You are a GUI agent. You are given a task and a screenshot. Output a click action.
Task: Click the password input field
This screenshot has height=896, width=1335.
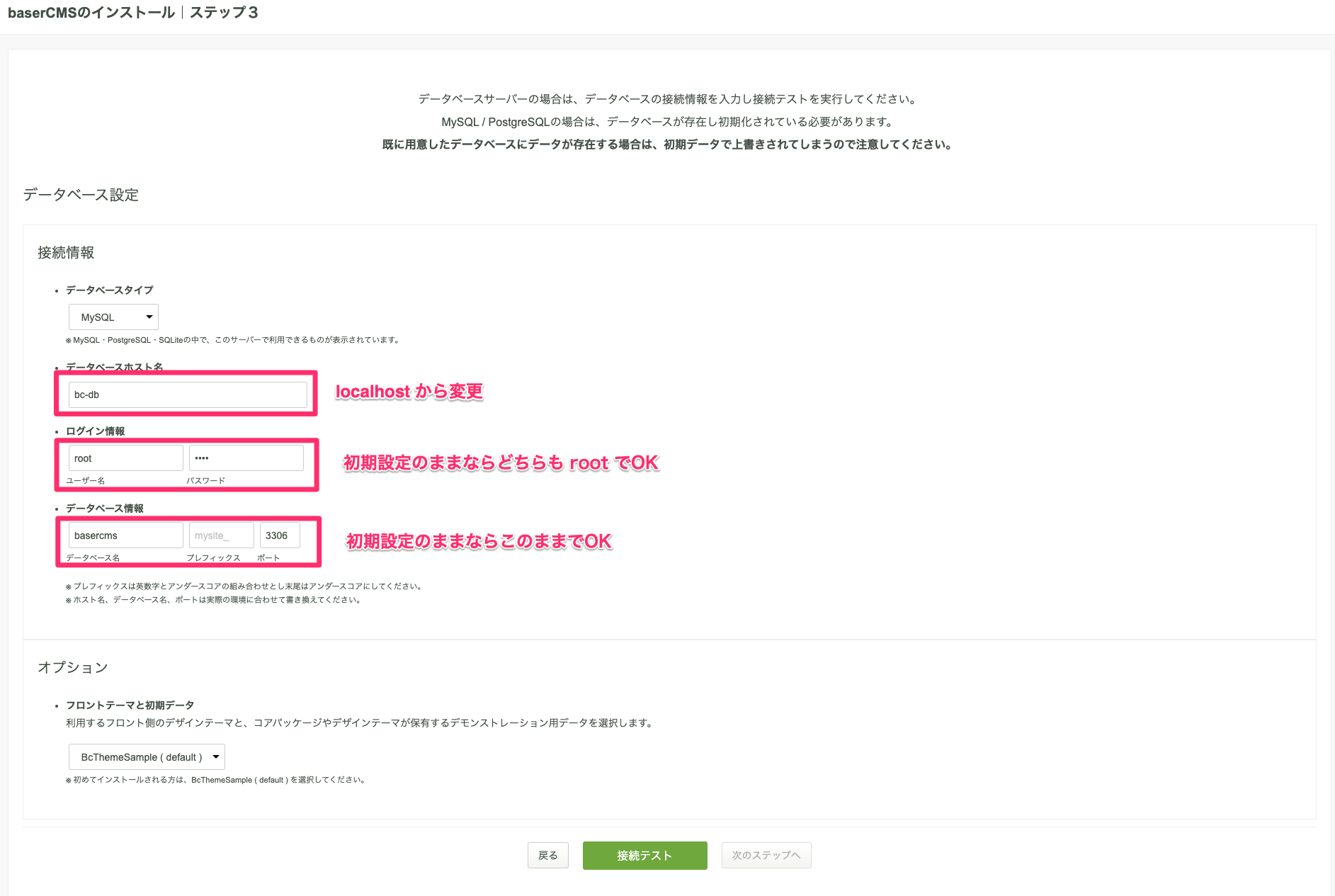(246, 458)
